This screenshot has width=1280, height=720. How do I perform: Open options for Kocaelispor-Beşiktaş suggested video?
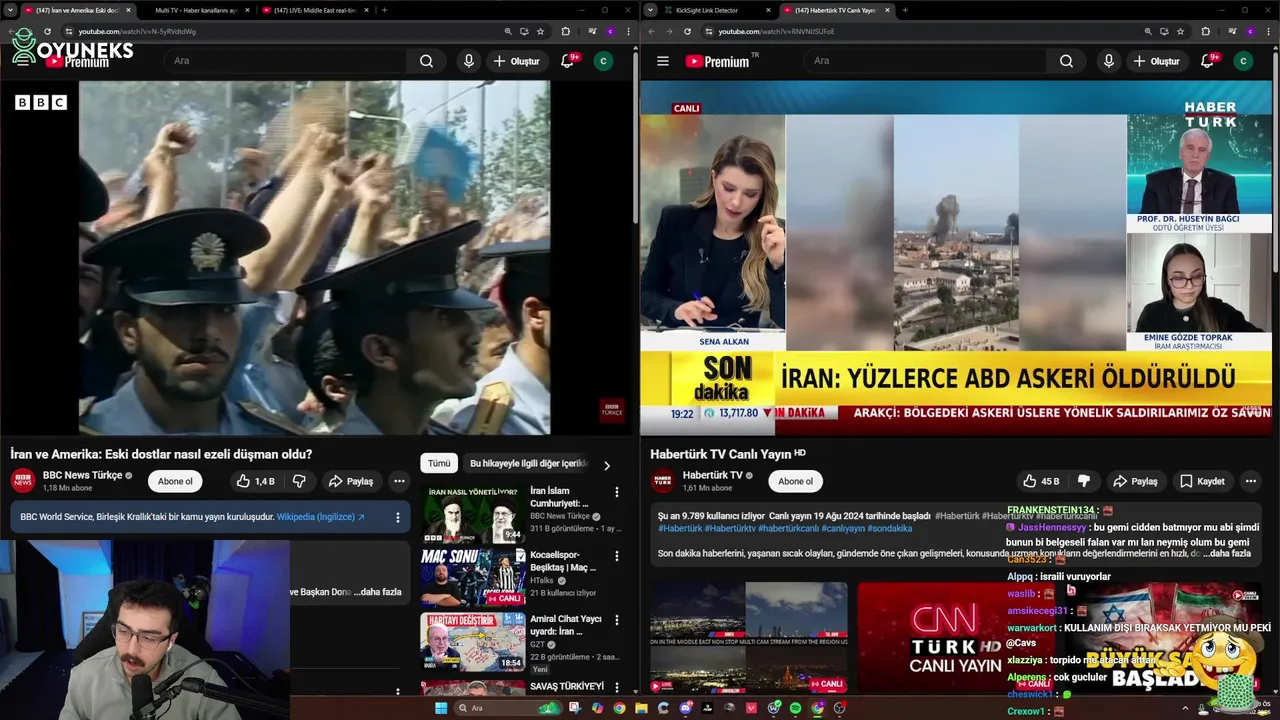617,556
